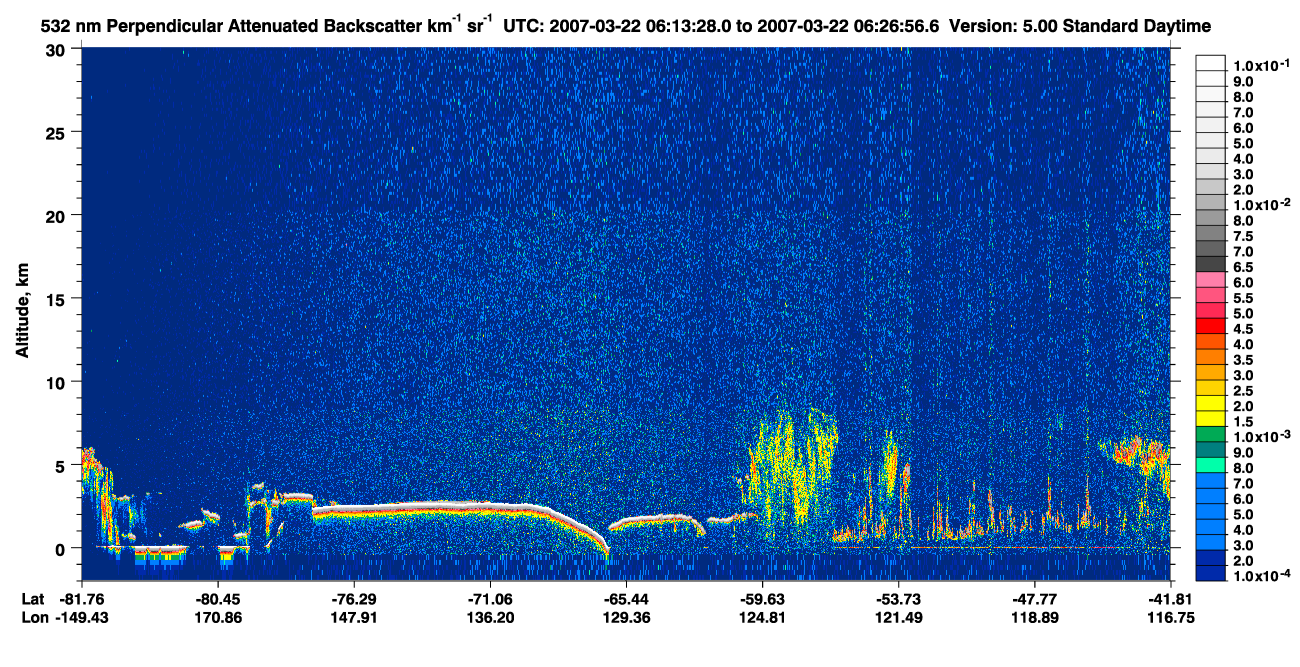Click the color bar label "2.5"
This screenshot has height=667, width=1300.
click(1243, 391)
